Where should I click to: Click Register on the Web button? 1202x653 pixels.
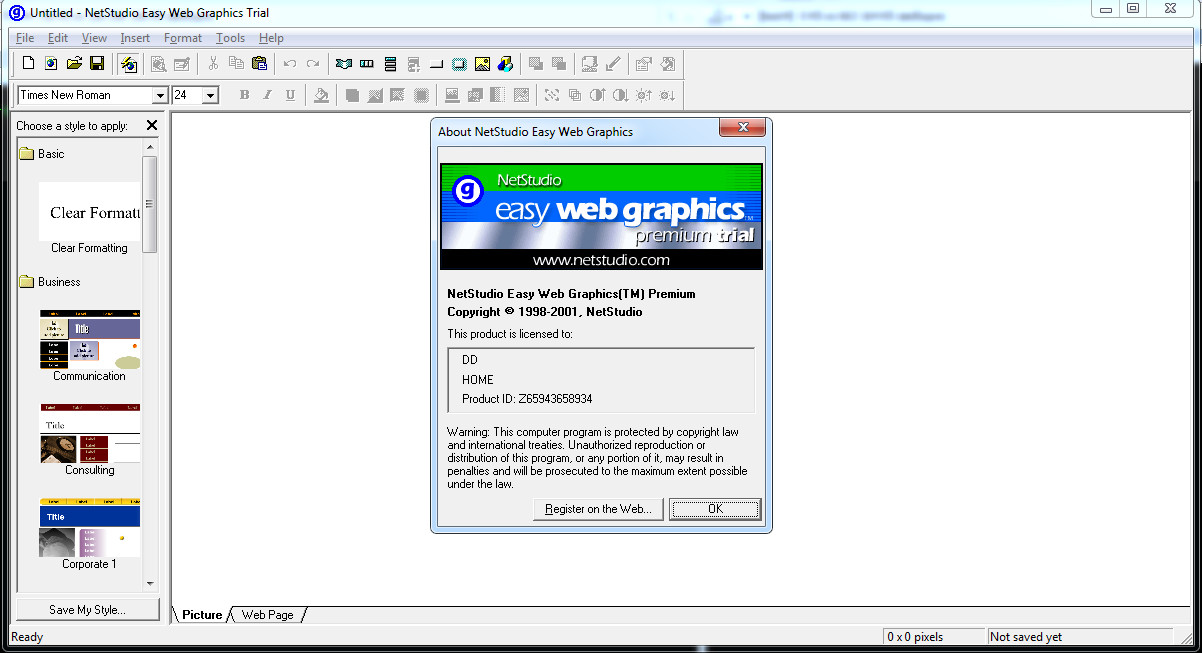[x=598, y=509]
